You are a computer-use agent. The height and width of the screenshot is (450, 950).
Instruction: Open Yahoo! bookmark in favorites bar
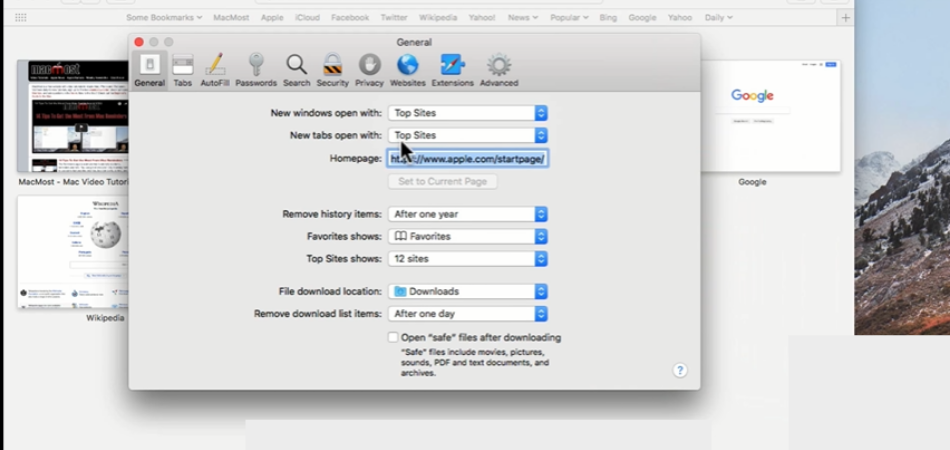coord(482,18)
